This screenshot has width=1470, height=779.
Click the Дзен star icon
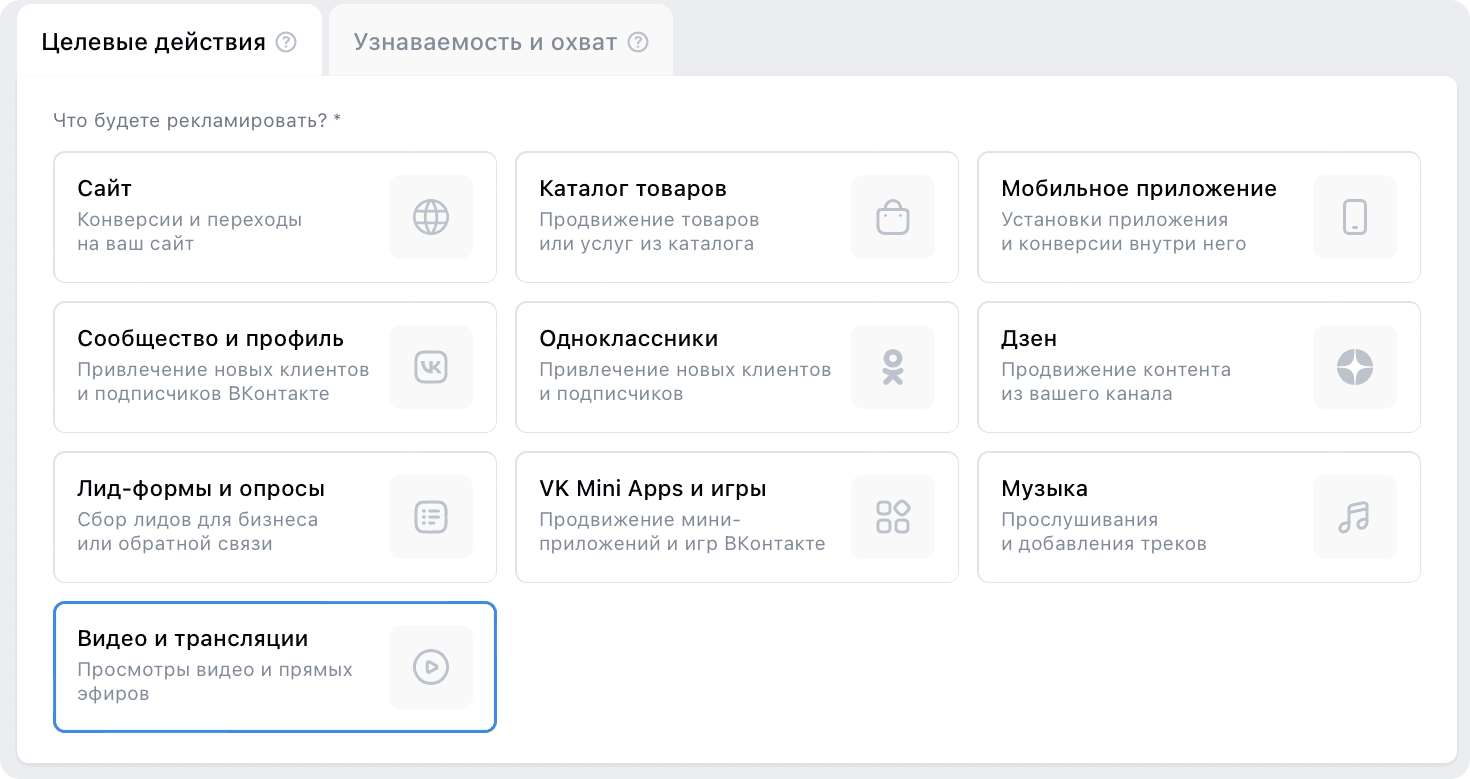(1355, 367)
